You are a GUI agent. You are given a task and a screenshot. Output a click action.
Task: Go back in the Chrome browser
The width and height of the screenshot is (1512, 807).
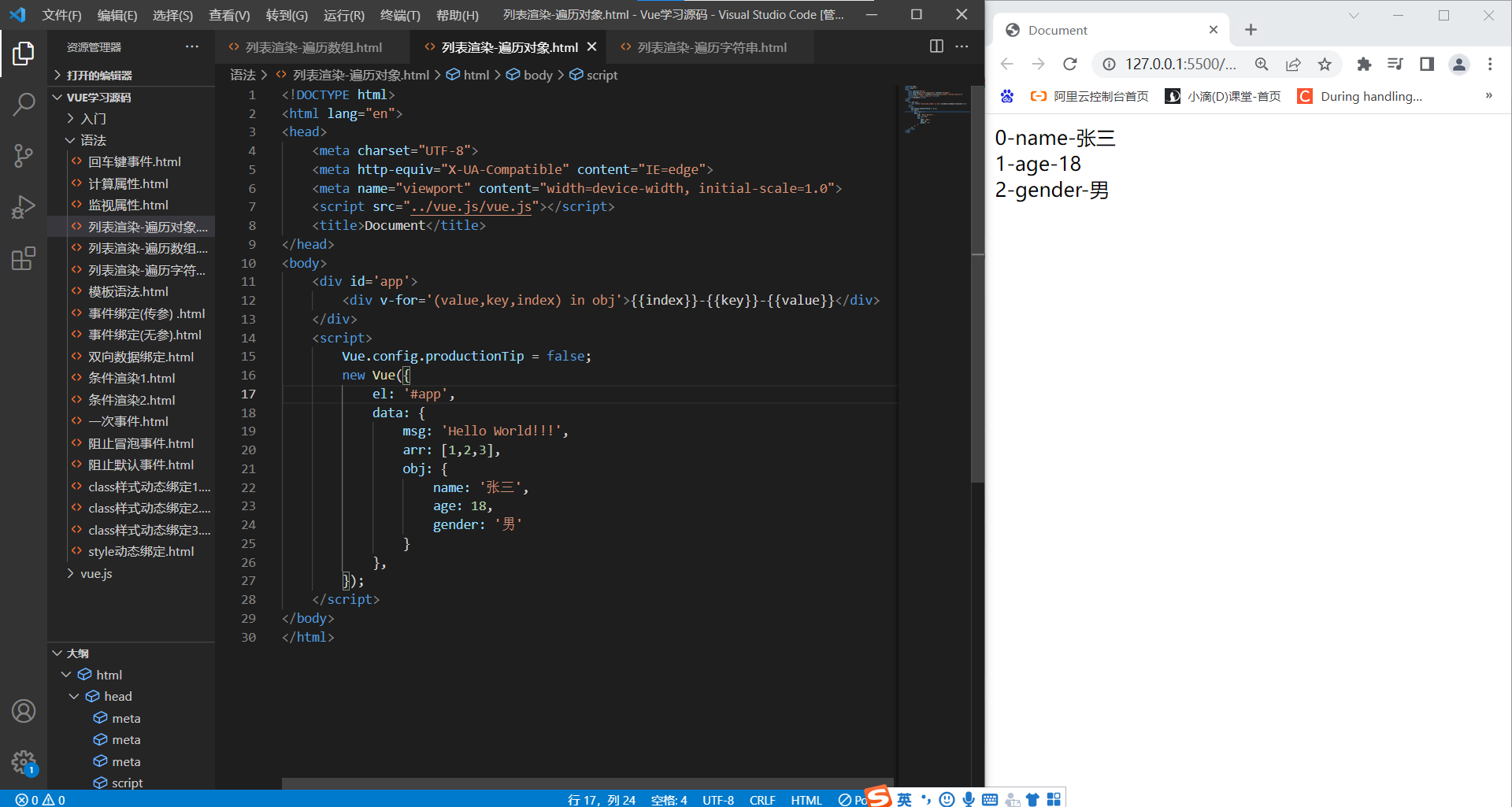coord(1007,65)
